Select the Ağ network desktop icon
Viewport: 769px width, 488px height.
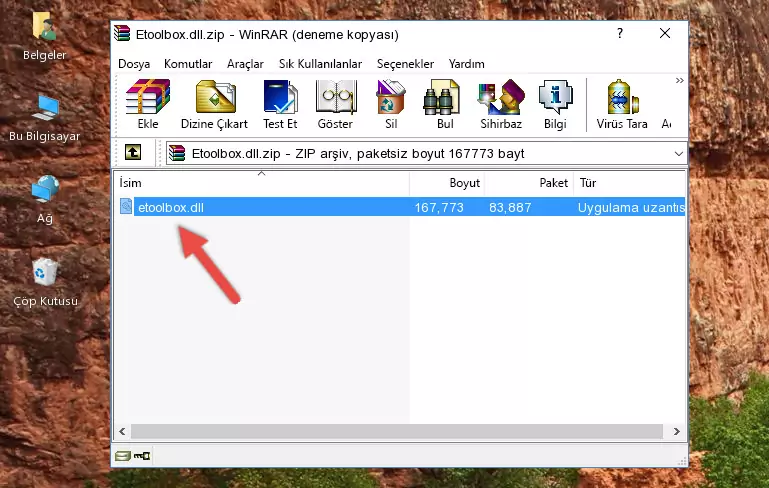[45, 199]
